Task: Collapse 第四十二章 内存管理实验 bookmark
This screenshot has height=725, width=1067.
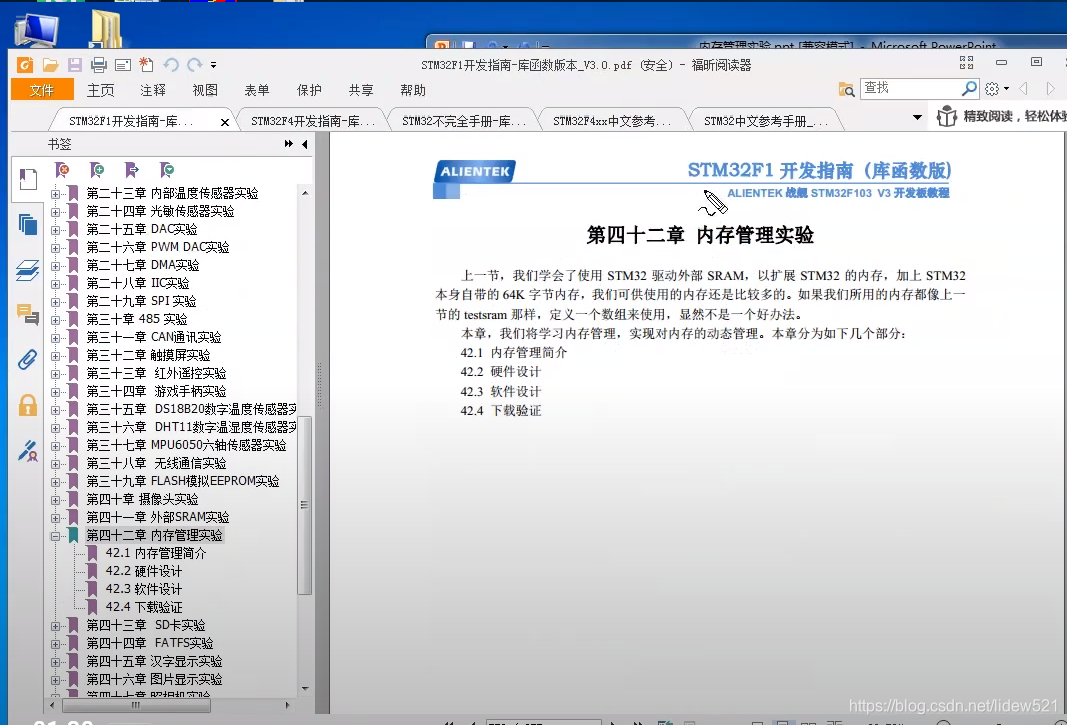Action: [56, 536]
